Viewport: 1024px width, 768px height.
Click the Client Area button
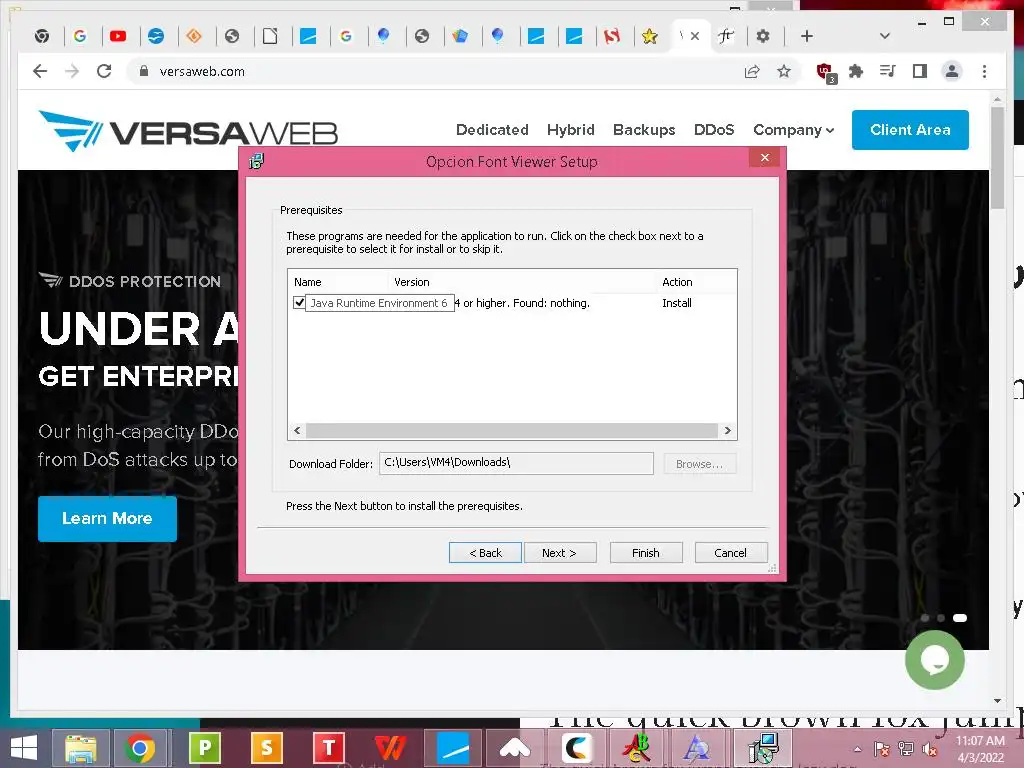pos(910,130)
